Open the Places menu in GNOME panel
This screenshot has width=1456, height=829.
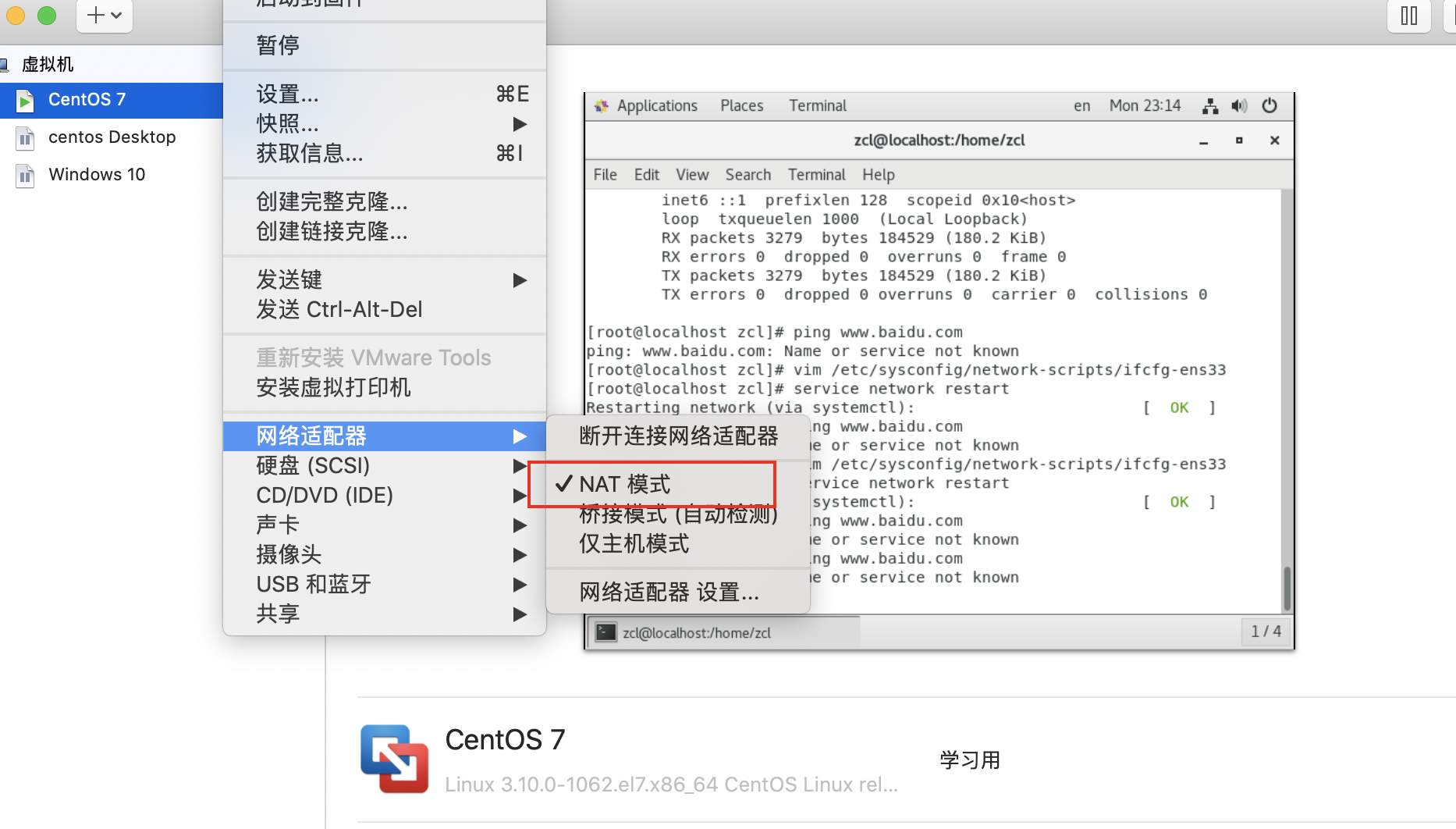point(742,105)
